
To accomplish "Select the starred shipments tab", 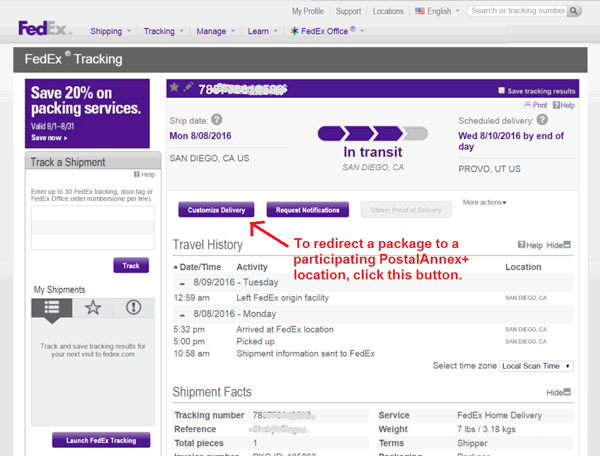I will coord(93,307).
